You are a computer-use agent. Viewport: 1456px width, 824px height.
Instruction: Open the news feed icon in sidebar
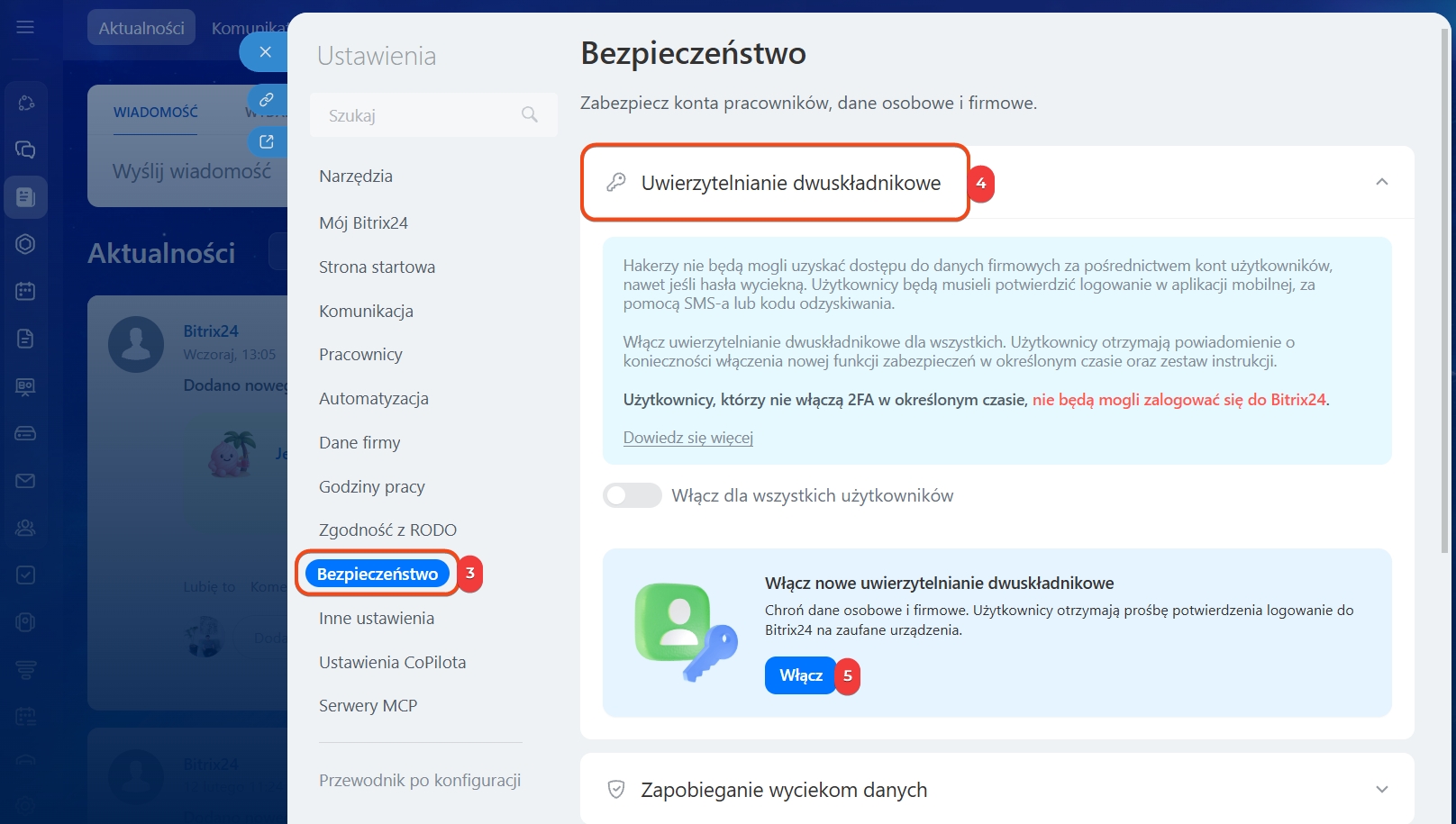click(25, 196)
